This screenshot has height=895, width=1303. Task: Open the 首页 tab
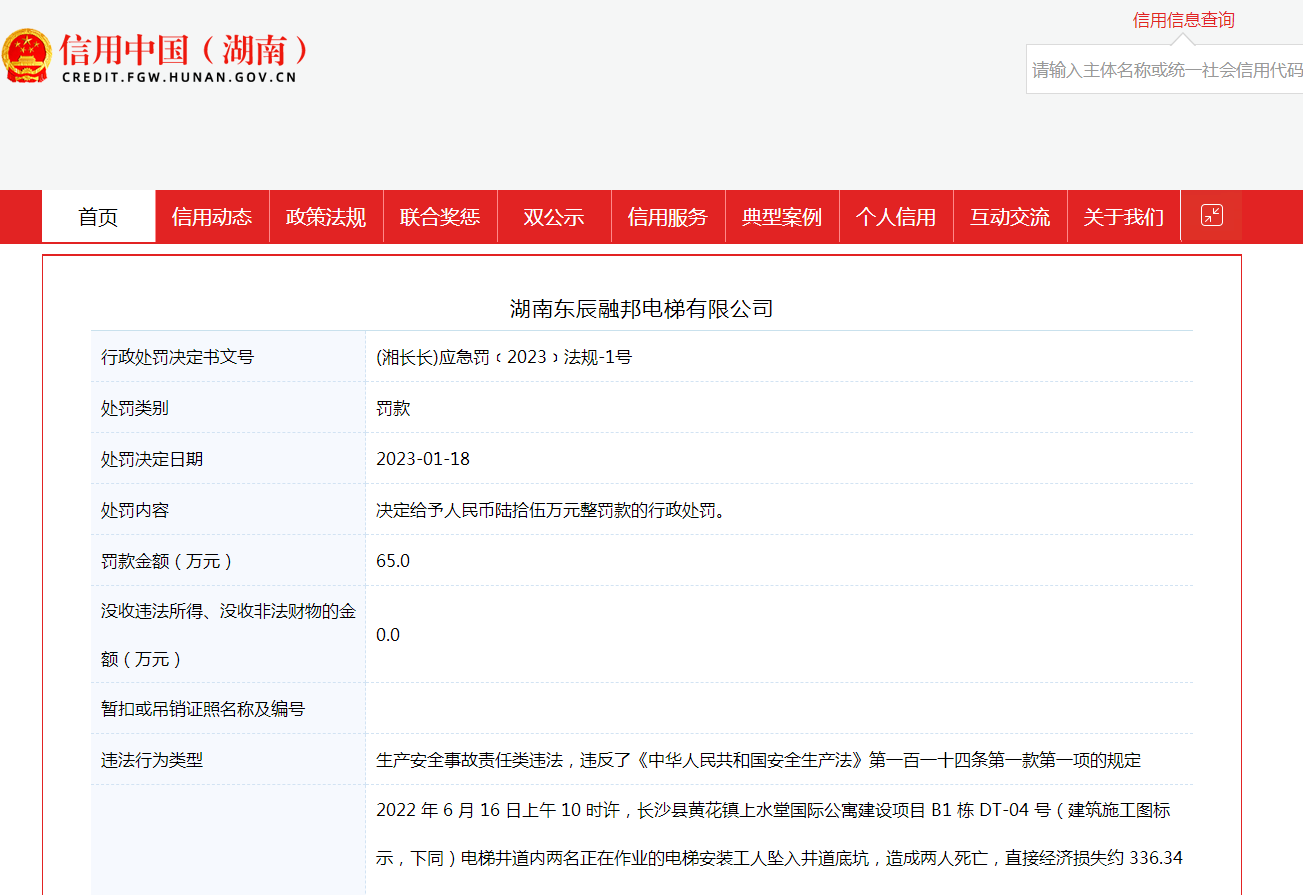[x=98, y=217]
